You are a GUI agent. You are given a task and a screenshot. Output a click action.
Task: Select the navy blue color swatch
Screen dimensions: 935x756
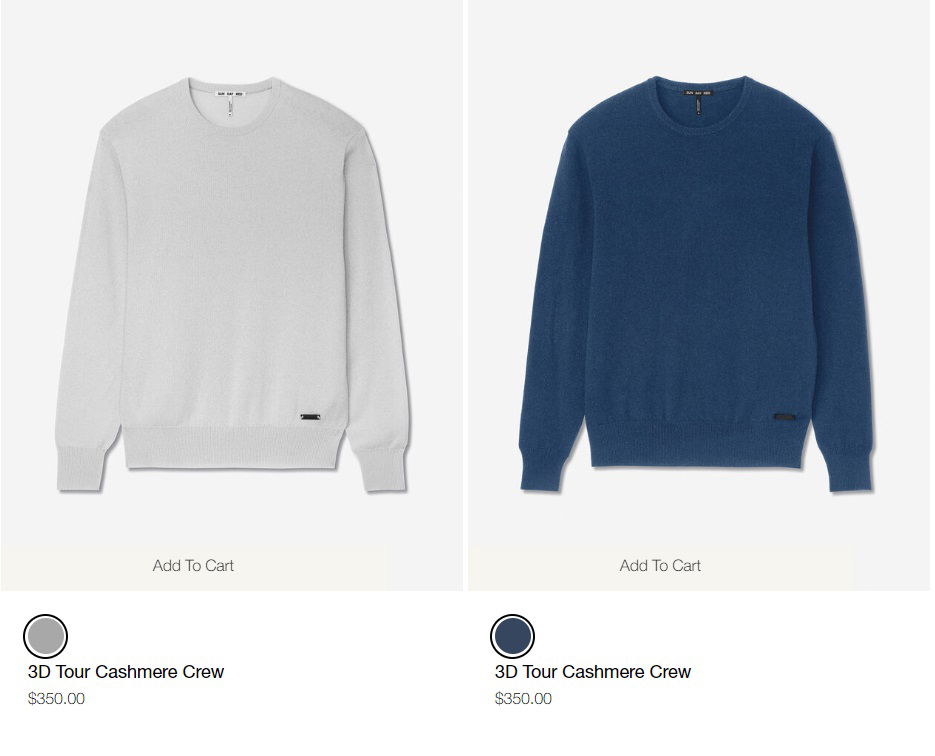click(x=512, y=636)
